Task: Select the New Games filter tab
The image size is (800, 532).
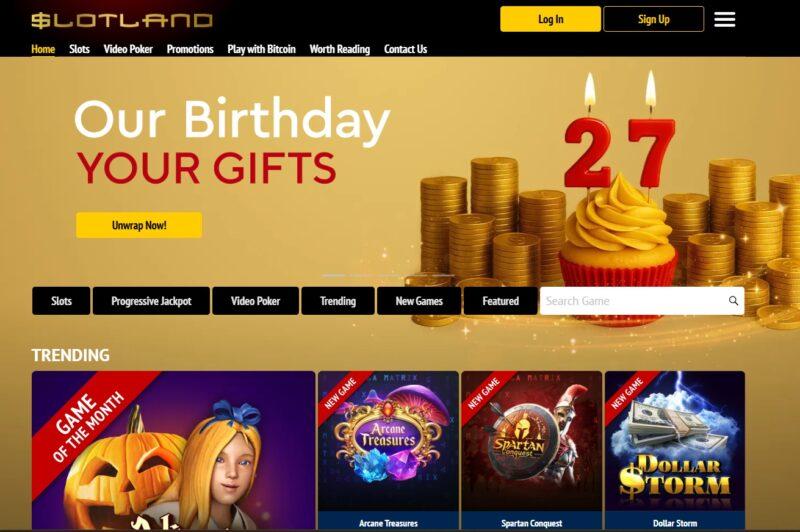Action: click(x=419, y=301)
